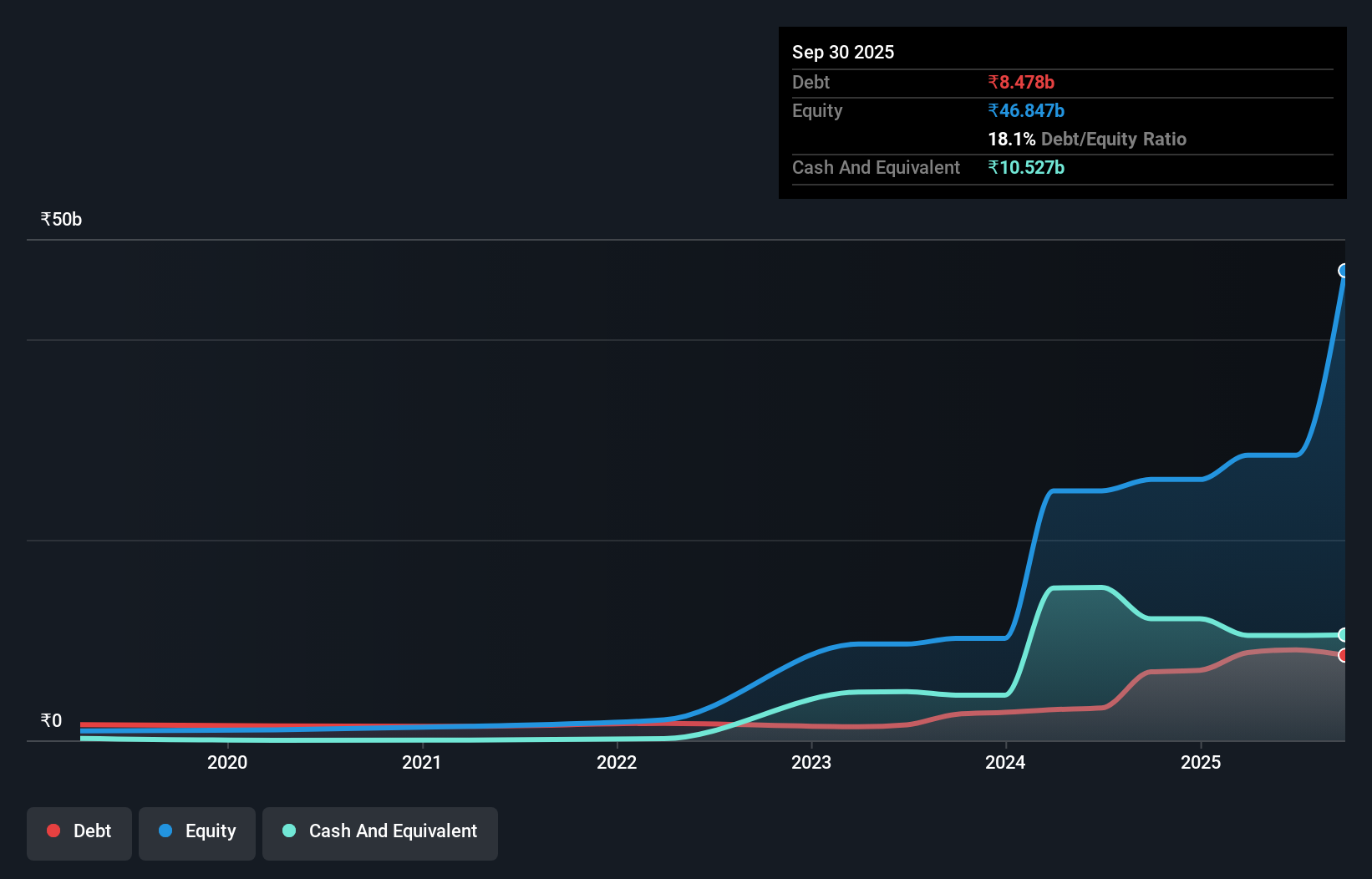Expand the Debt/Equity Ratio row
Image resolution: width=1372 pixels, height=879 pixels.
1087,140
